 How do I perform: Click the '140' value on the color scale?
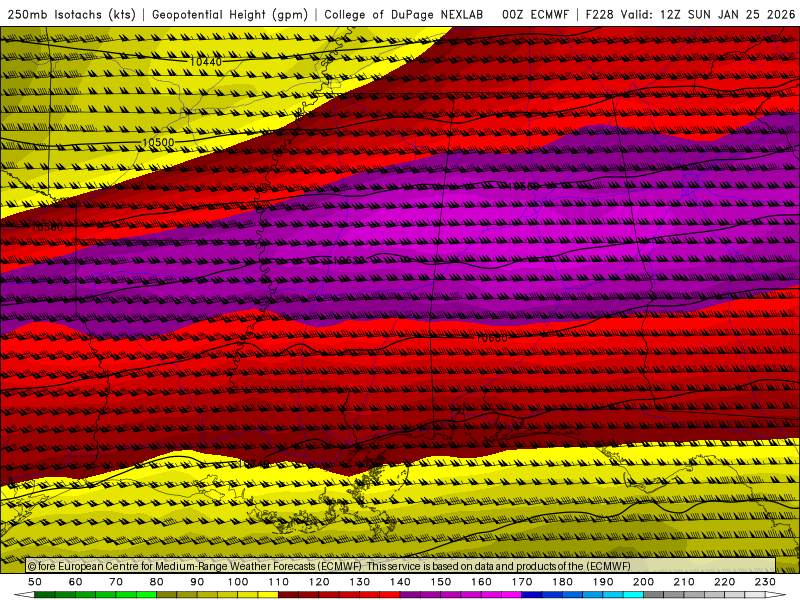click(x=400, y=582)
